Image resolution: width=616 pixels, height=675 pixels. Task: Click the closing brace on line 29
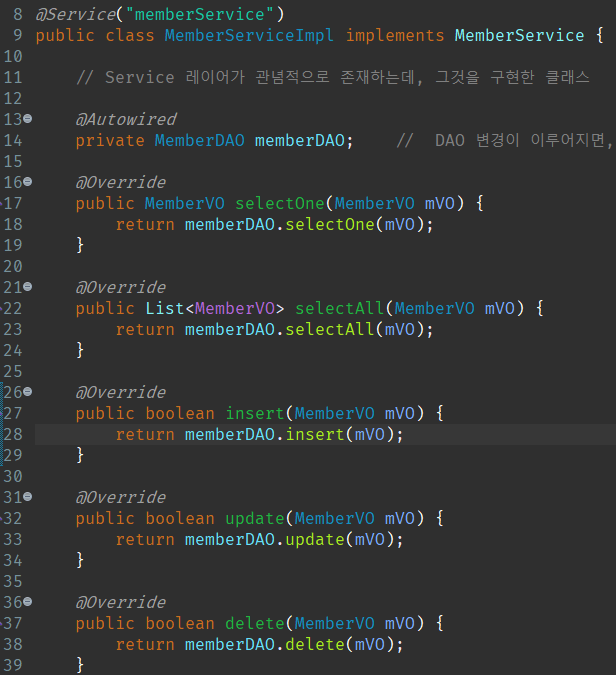80,455
